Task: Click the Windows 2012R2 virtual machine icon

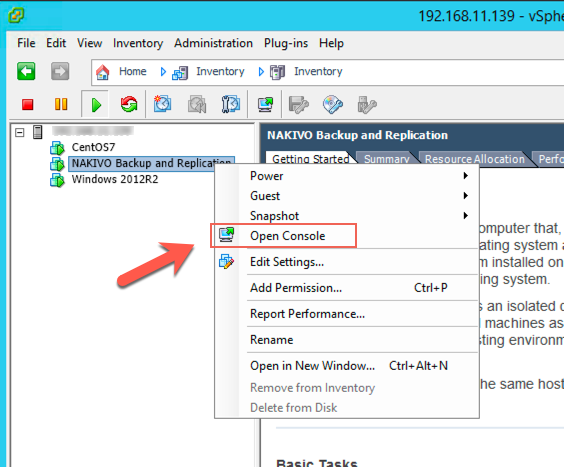Action: pos(57,180)
